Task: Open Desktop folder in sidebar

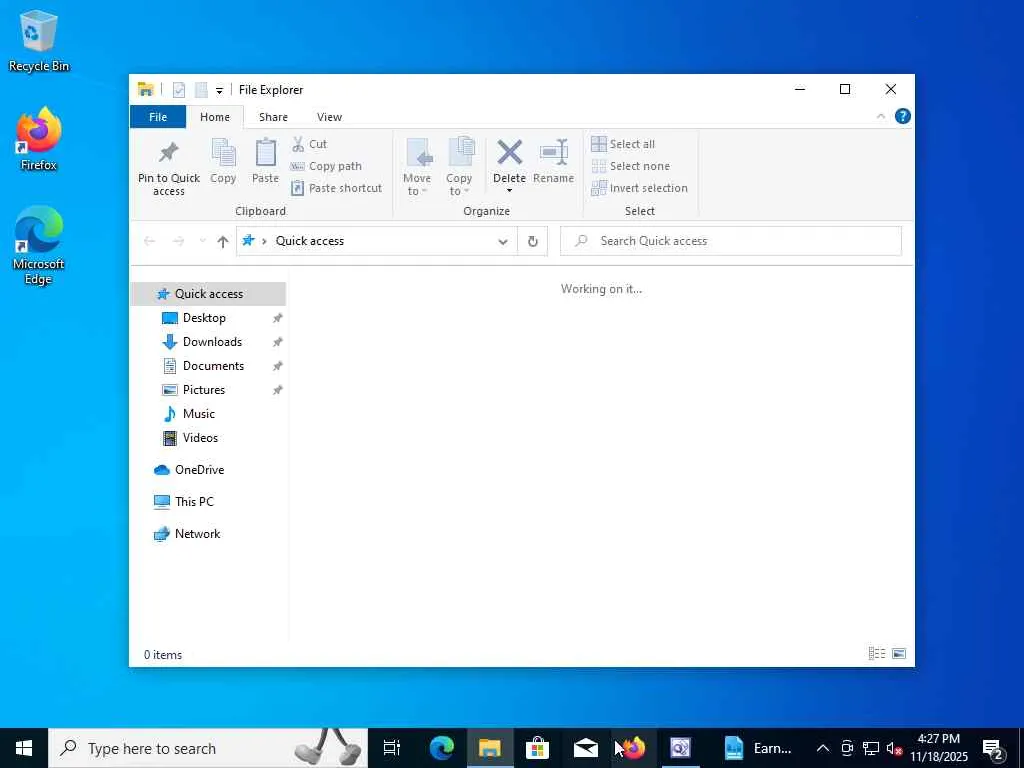Action: 204,318
